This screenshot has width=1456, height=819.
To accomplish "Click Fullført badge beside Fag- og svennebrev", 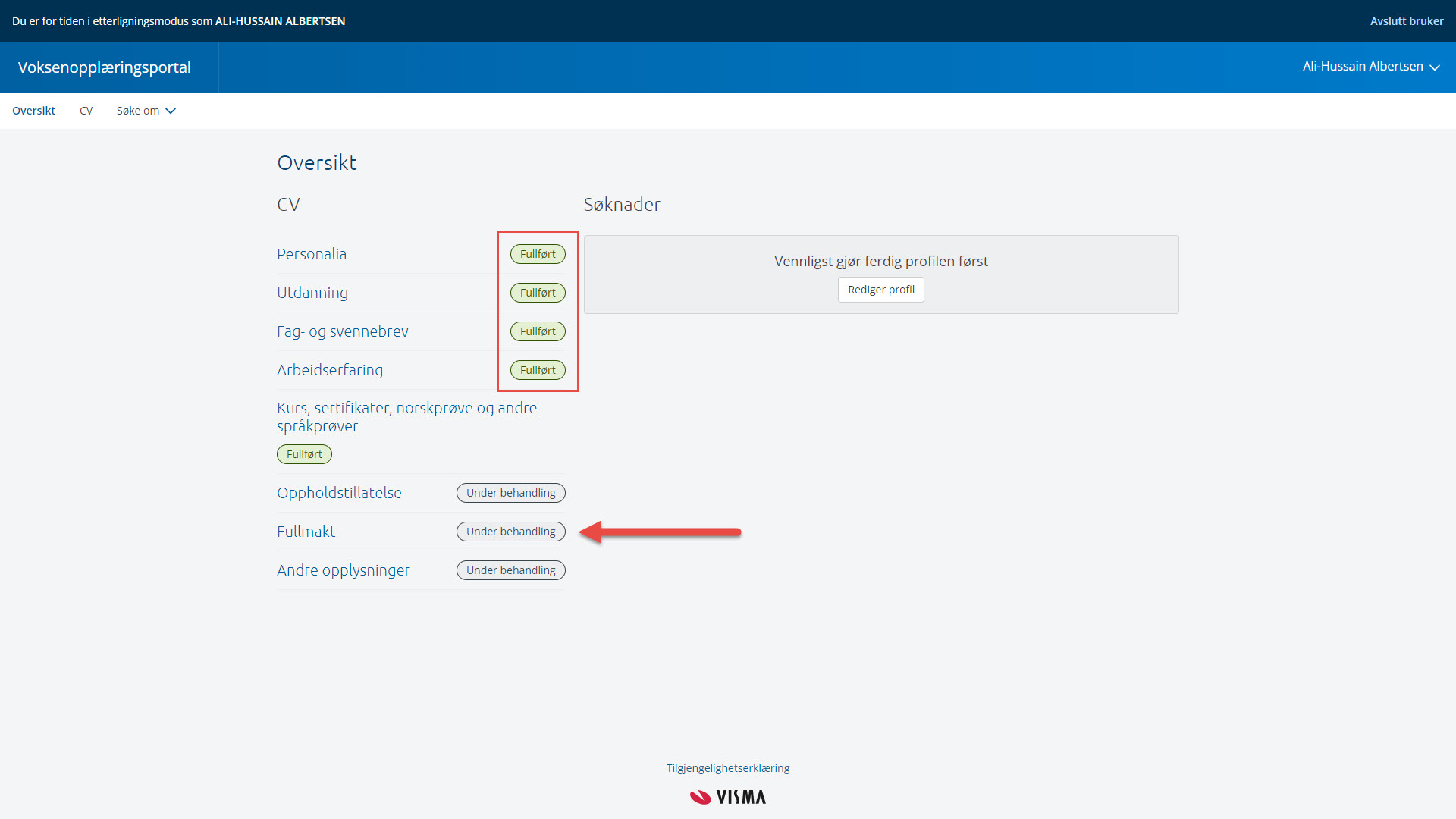I will coord(538,331).
